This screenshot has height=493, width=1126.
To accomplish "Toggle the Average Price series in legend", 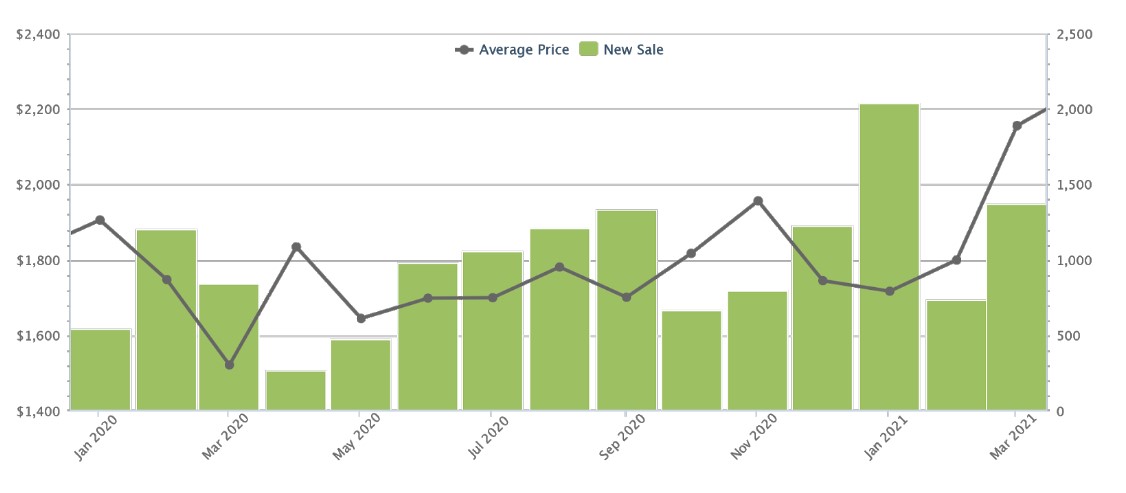I will coord(524,49).
